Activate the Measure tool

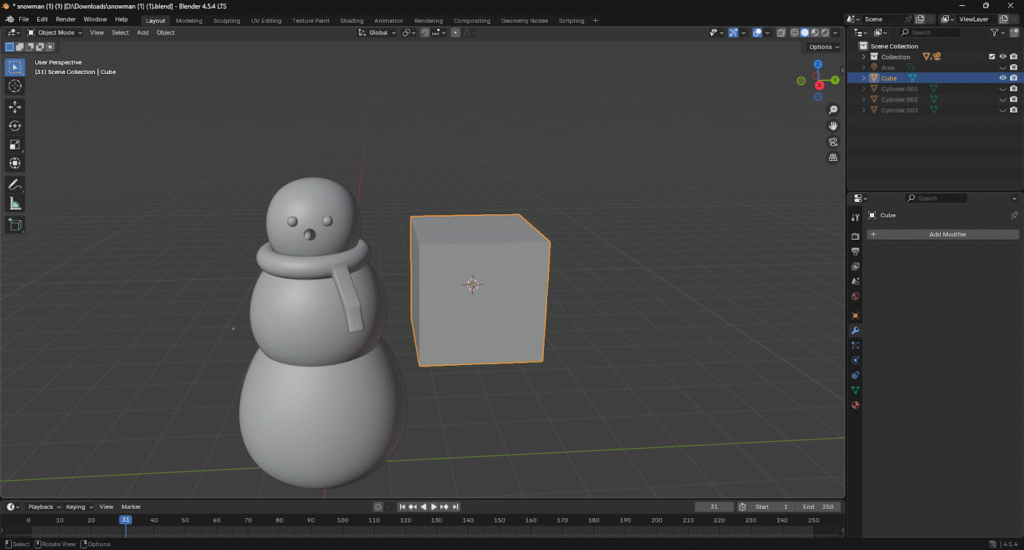click(x=15, y=204)
